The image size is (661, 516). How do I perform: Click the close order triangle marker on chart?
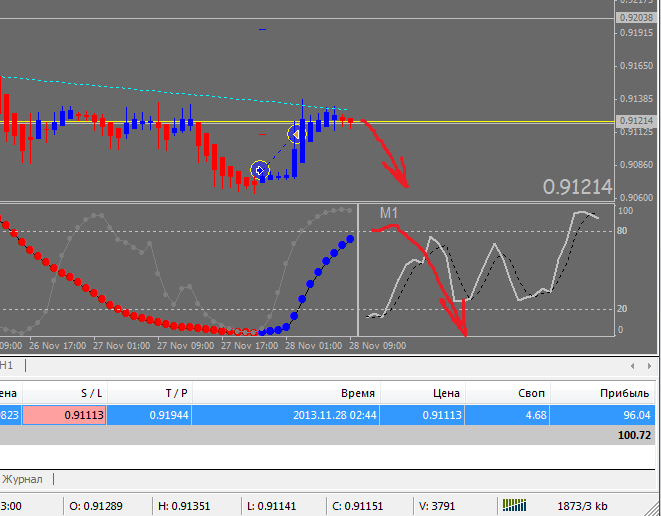(296, 134)
